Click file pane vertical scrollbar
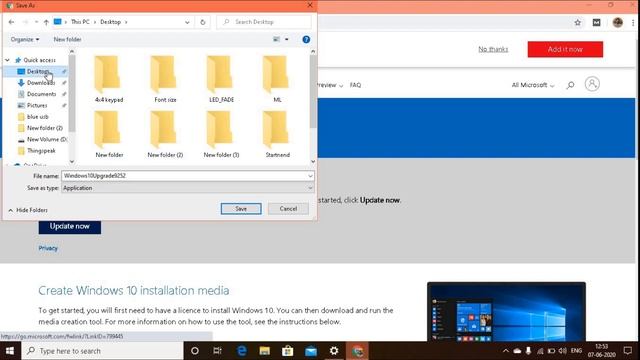The height and width of the screenshot is (360, 640). pyautogui.click(x=313, y=92)
